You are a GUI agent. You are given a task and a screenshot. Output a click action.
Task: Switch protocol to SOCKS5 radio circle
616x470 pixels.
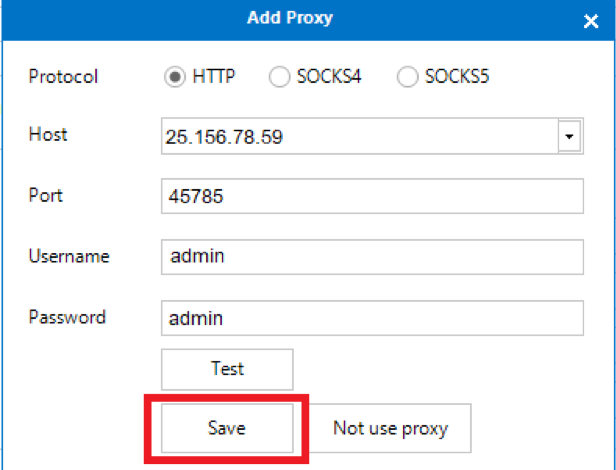click(x=407, y=77)
